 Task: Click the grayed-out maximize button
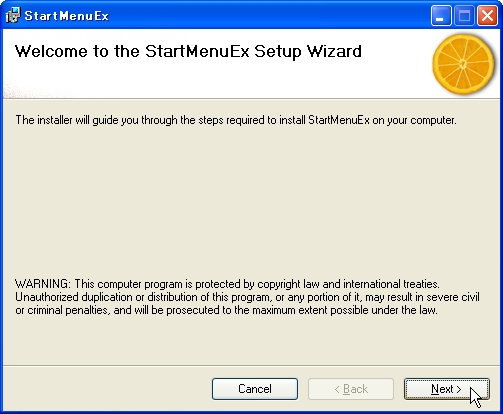464,15
